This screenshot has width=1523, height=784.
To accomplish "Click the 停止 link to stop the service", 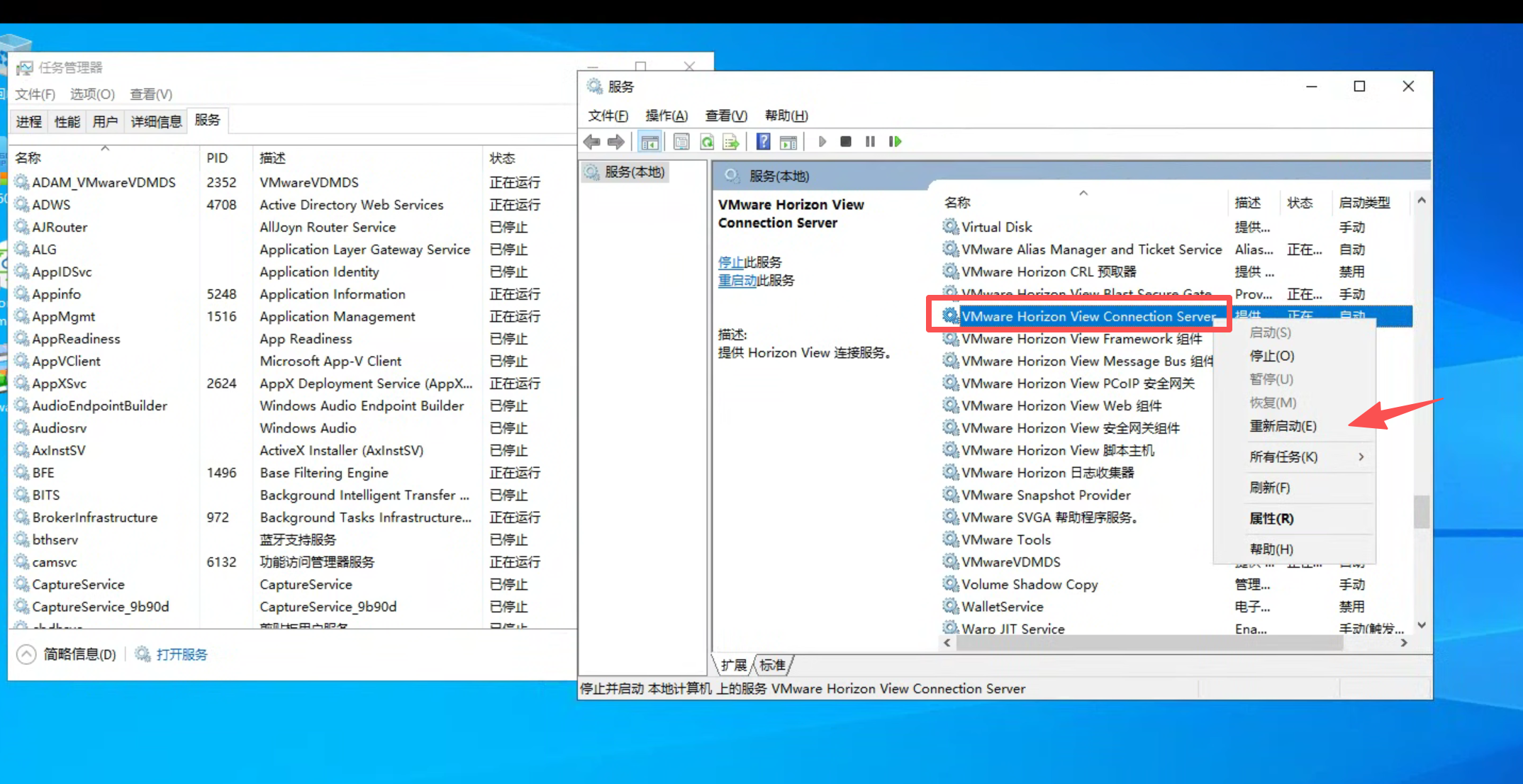I will point(730,262).
